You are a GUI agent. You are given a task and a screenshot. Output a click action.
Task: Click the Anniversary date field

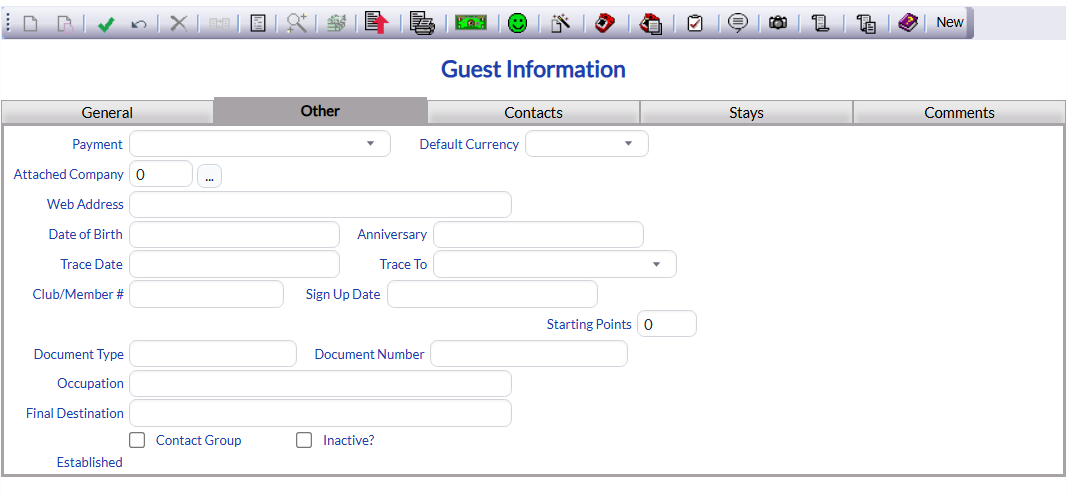538,234
